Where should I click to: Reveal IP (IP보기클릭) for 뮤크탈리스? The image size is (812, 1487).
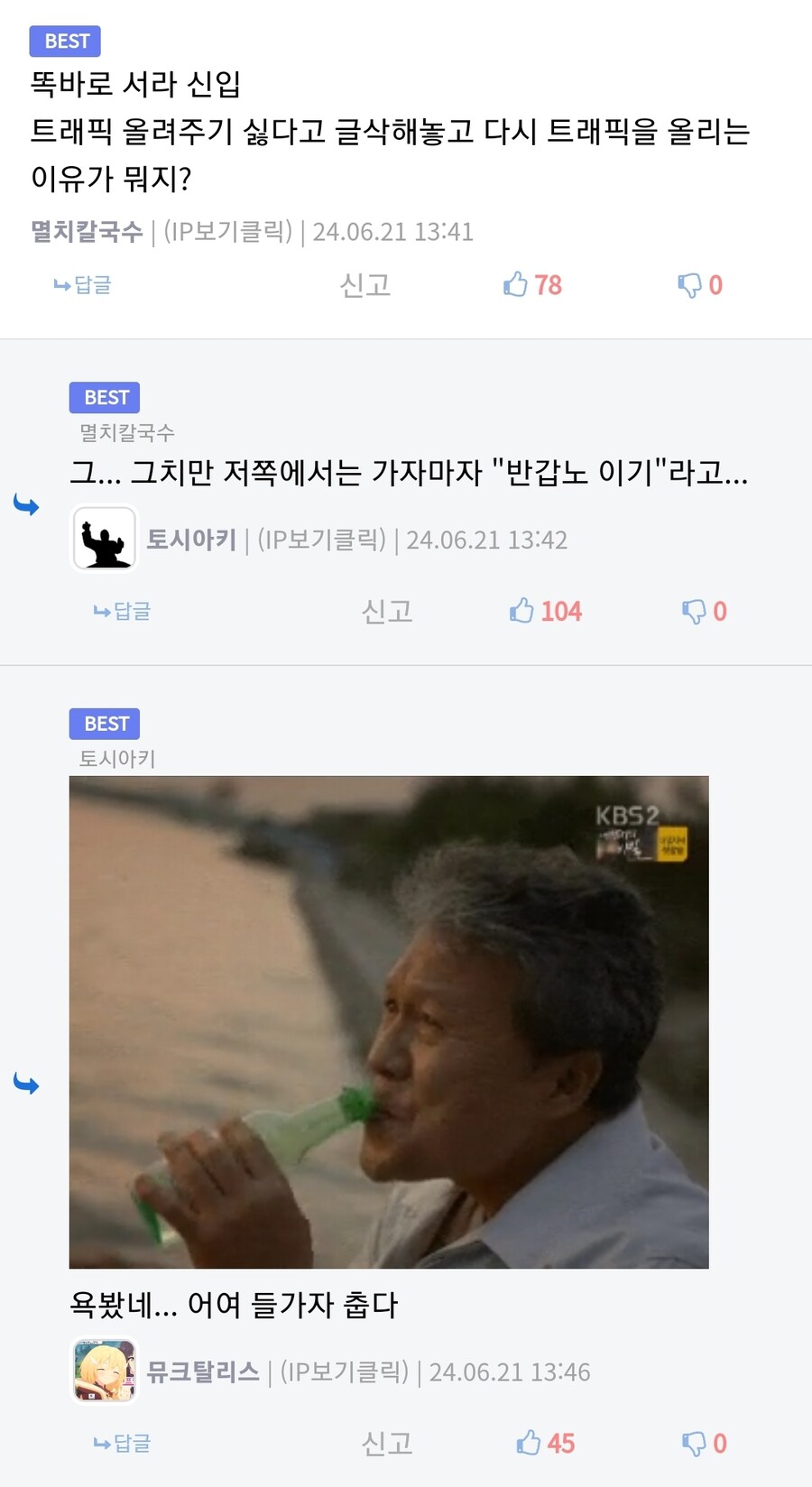(x=345, y=1372)
